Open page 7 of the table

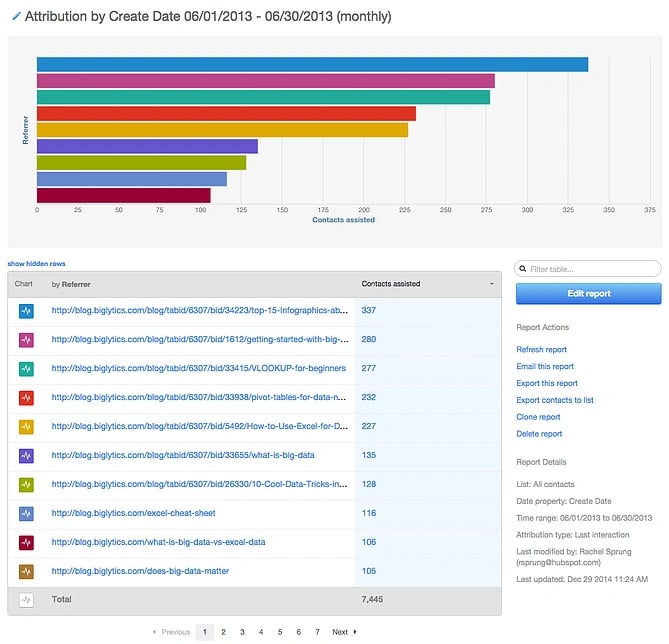pyautogui.click(x=317, y=632)
